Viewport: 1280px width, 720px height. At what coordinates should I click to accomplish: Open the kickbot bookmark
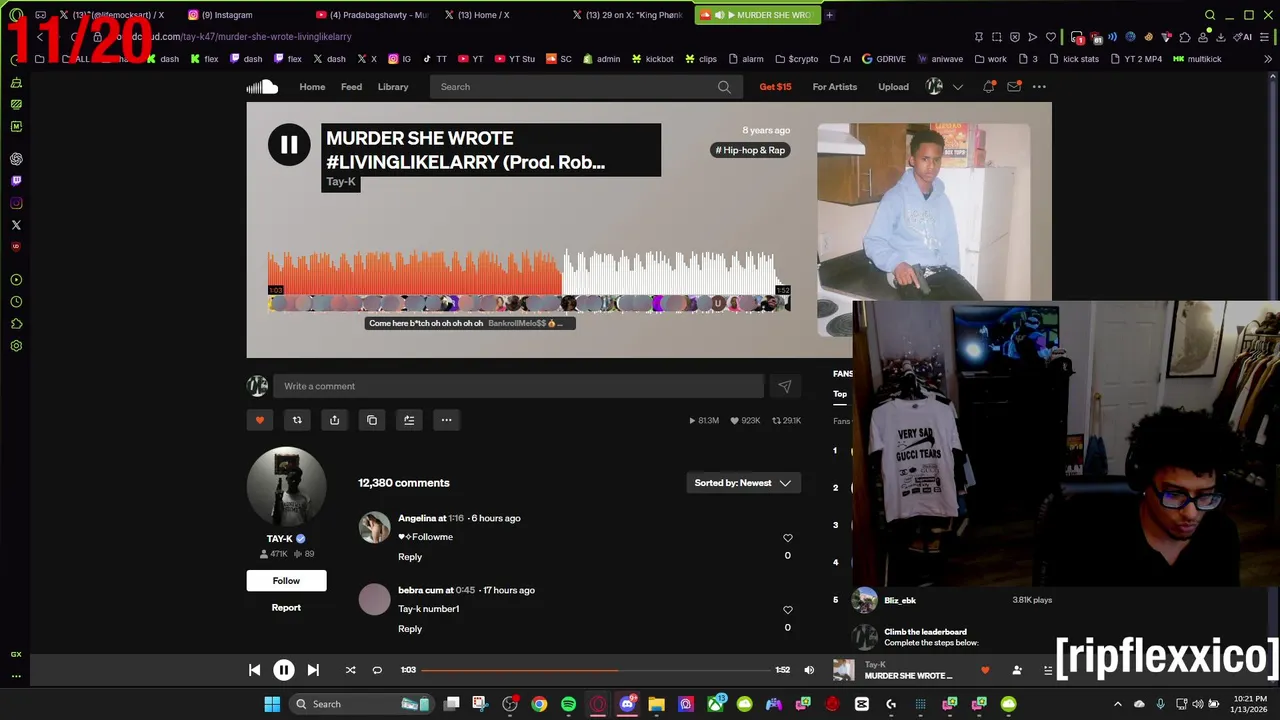pos(652,59)
